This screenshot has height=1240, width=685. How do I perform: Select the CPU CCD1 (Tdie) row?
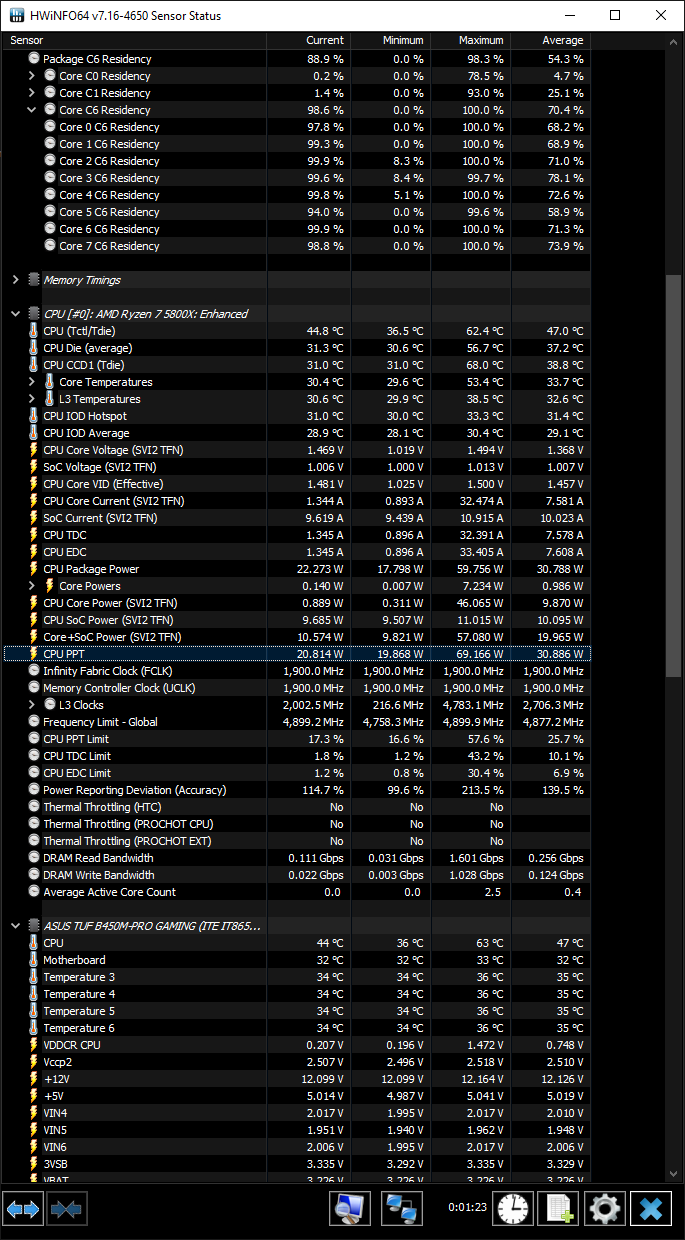pyautogui.click(x=297, y=365)
